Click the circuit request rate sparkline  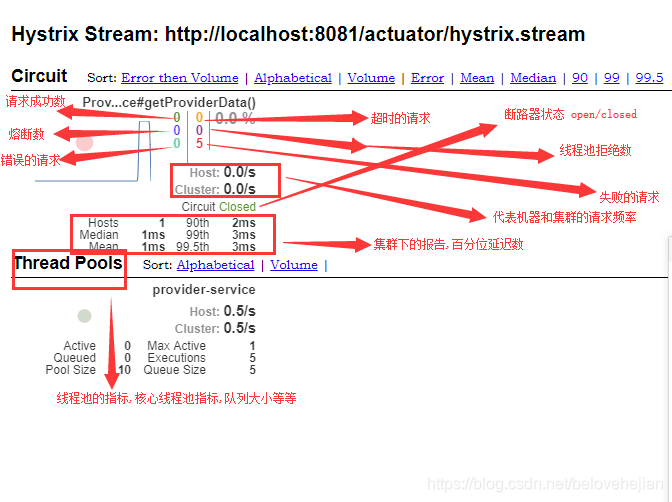tap(93, 151)
